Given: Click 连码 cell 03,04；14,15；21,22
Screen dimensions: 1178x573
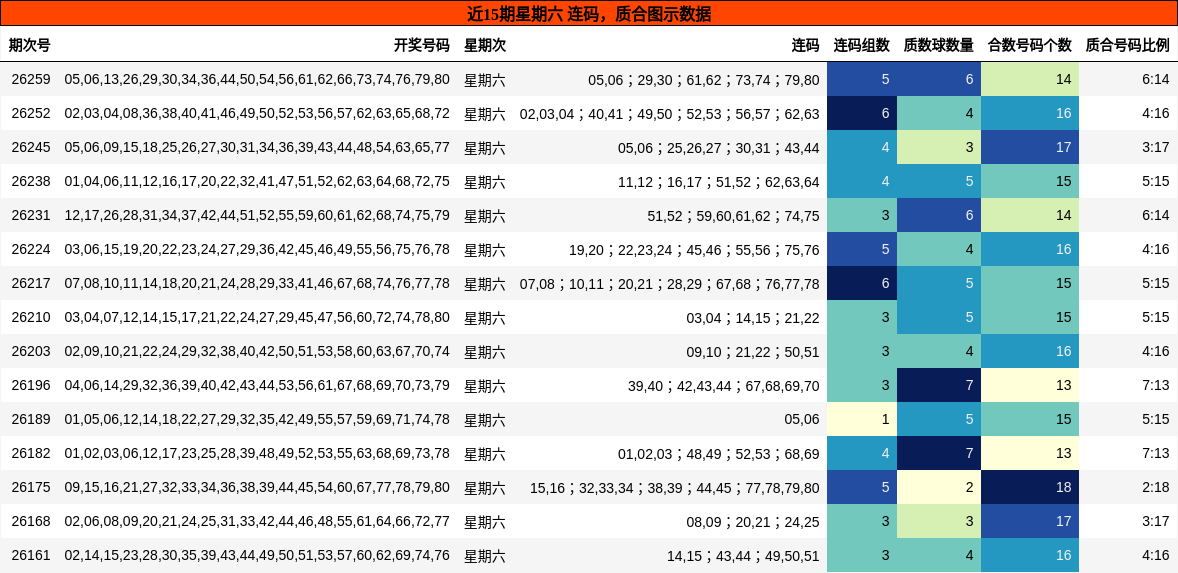Looking at the screenshot, I should [753, 318].
